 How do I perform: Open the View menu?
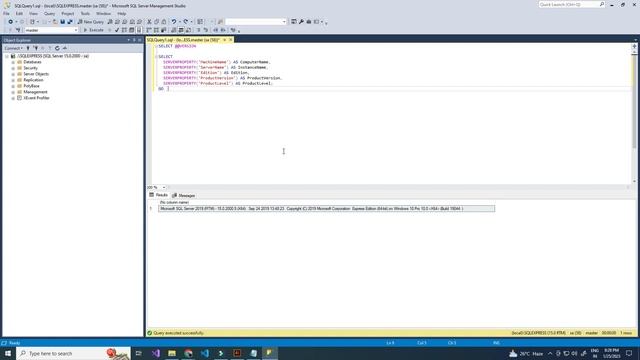33,13
